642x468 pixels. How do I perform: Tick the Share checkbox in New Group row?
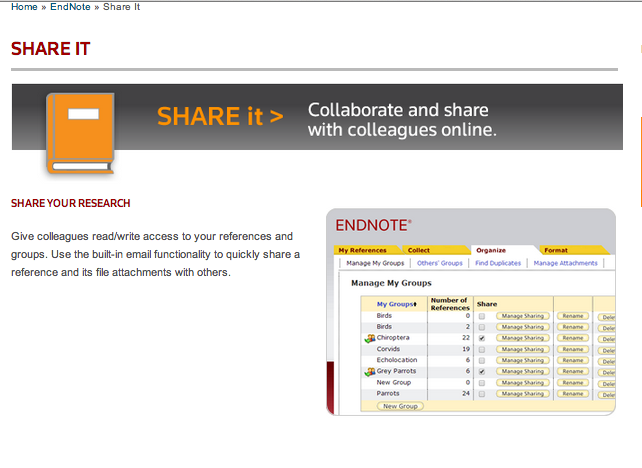click(x=482, y=383)
